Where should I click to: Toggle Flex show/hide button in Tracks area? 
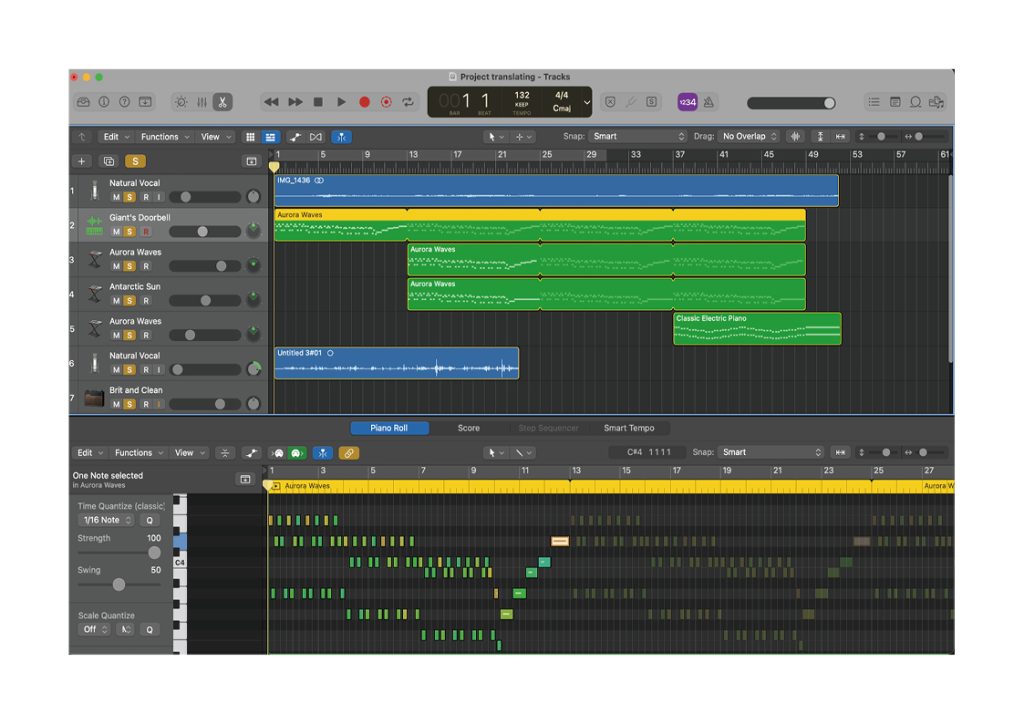316,137
